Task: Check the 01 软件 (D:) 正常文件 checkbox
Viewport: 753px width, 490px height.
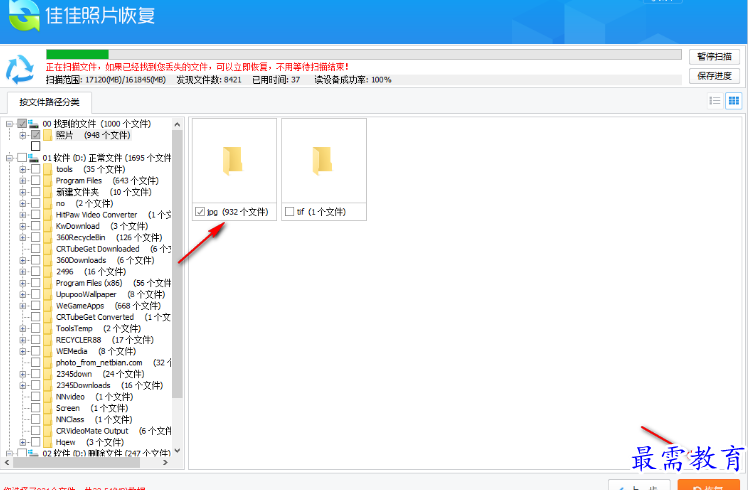Action: click(22, 158)
